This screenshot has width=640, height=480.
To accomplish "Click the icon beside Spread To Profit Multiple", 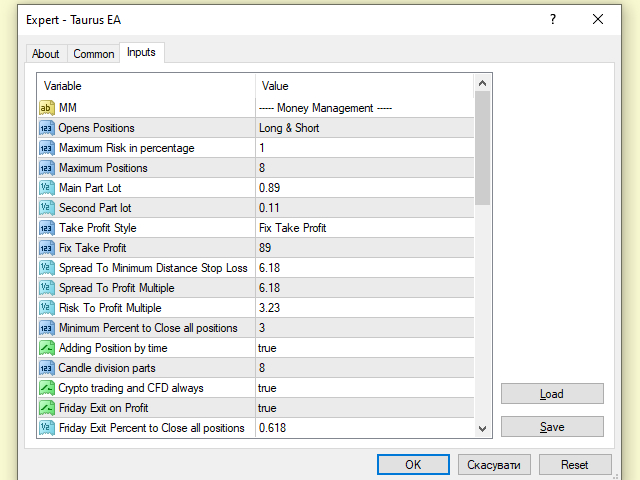I will 47,288.
